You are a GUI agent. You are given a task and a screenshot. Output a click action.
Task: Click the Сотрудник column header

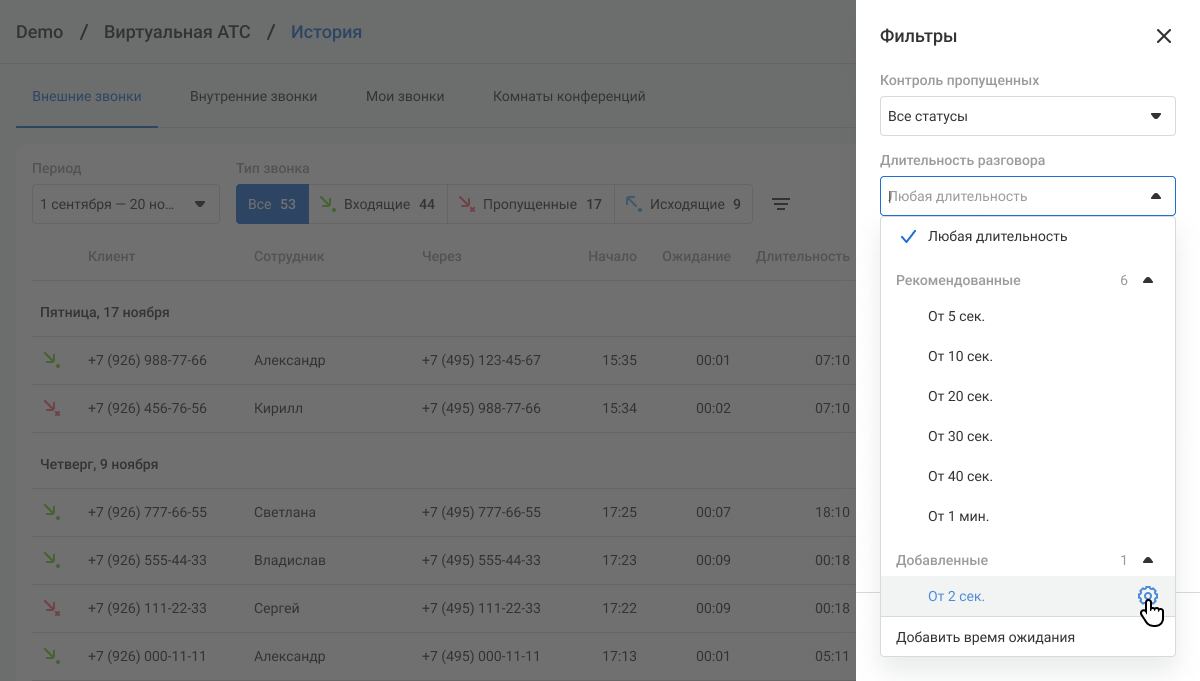[289, 256]
